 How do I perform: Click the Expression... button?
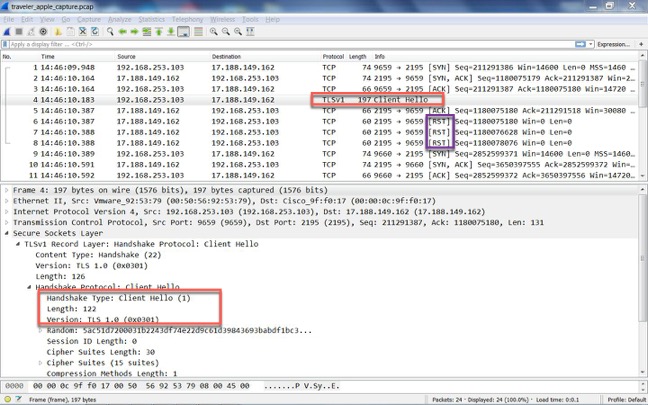(613, 44)
